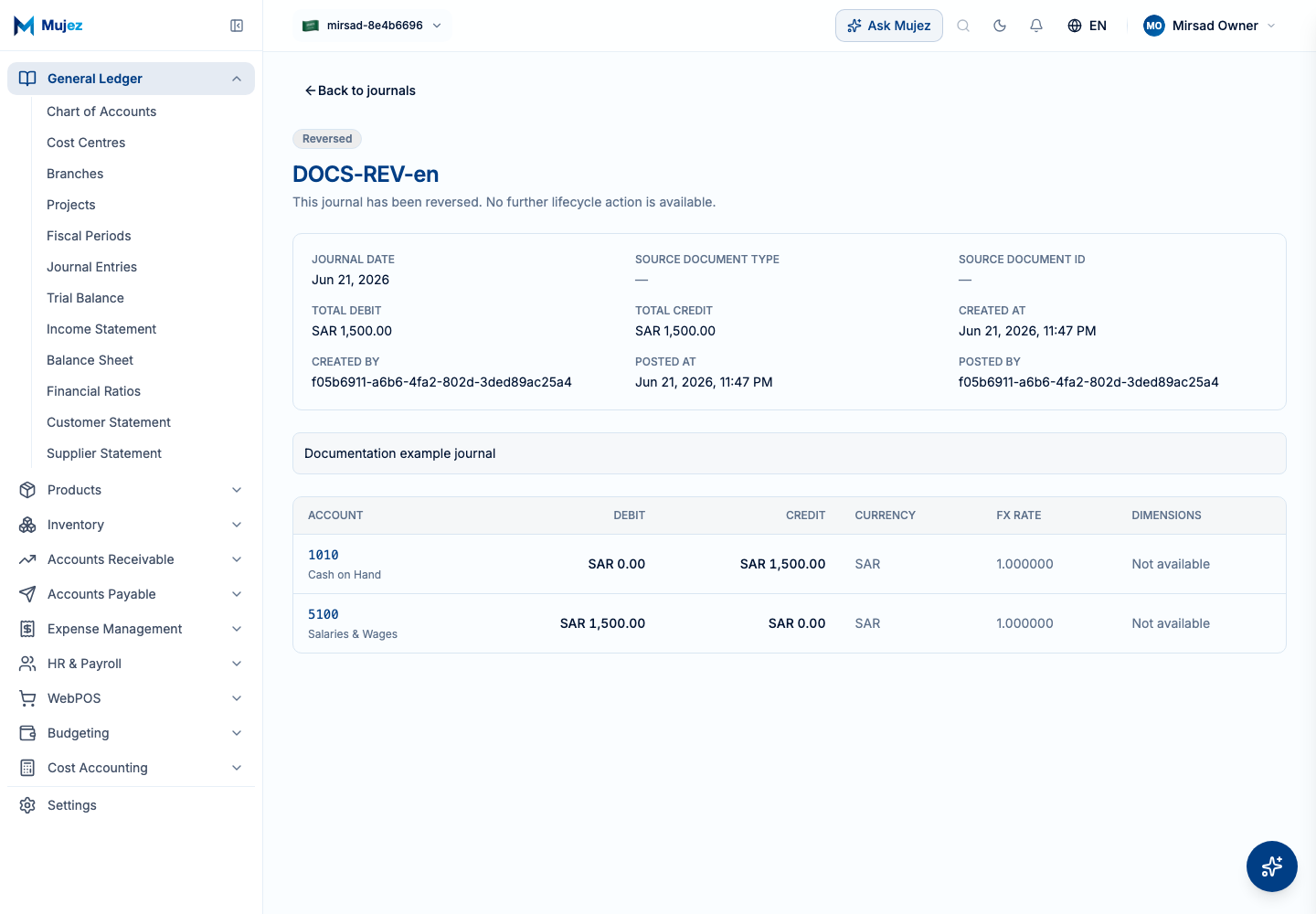Click the DIMENSIONS column header
The image size is (1316, 914).
[x=1166, y=515]
